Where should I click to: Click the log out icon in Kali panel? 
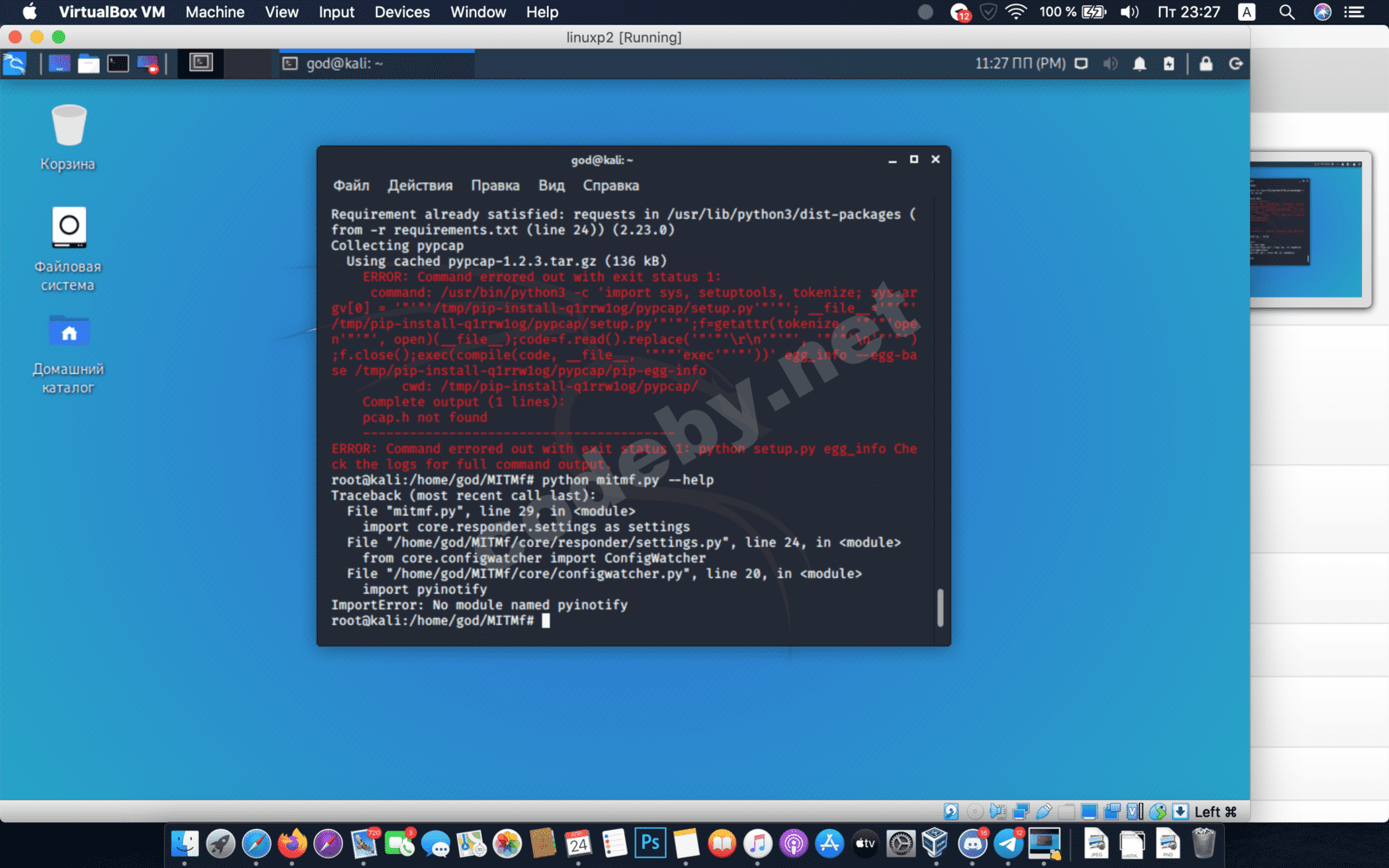tap(1236, 63)
